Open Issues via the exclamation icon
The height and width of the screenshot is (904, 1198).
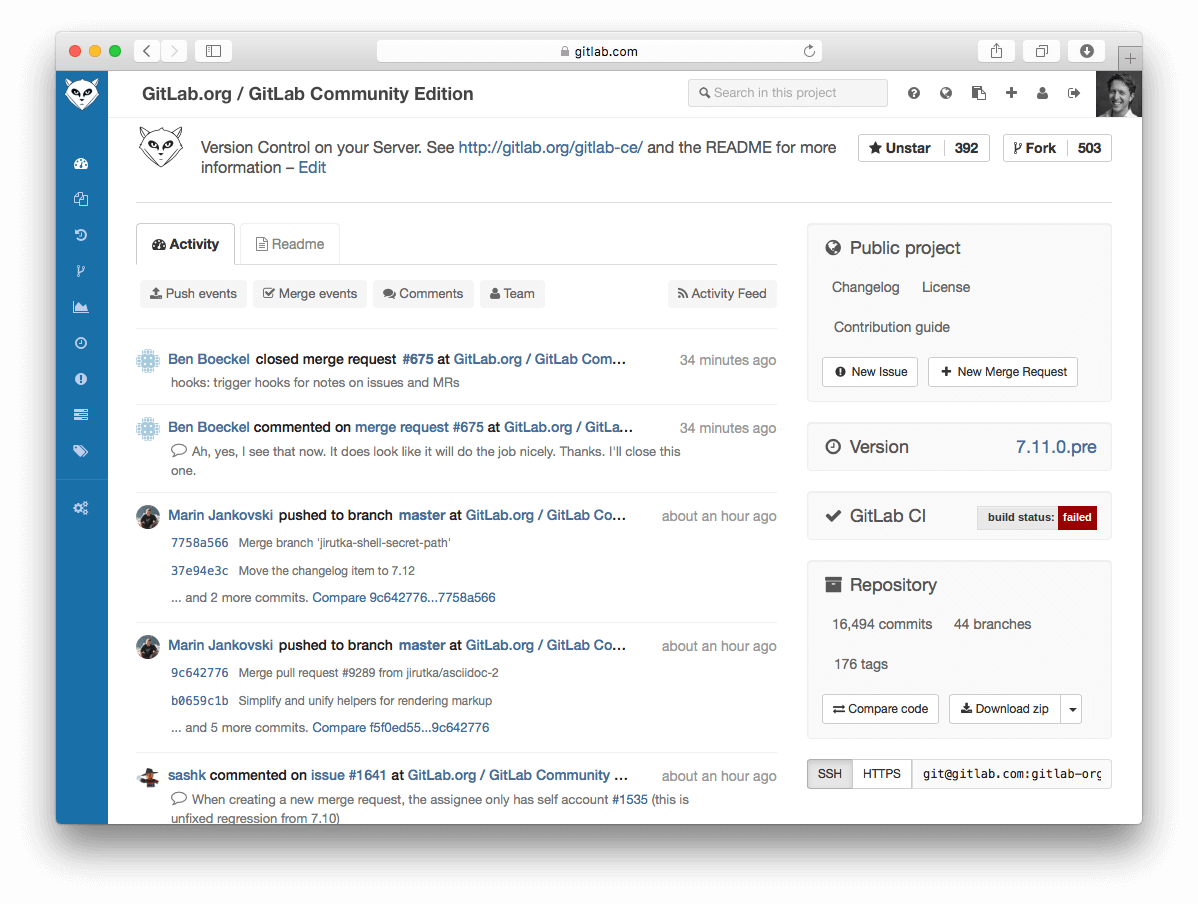pyautogui.click(x=82, y=379)
